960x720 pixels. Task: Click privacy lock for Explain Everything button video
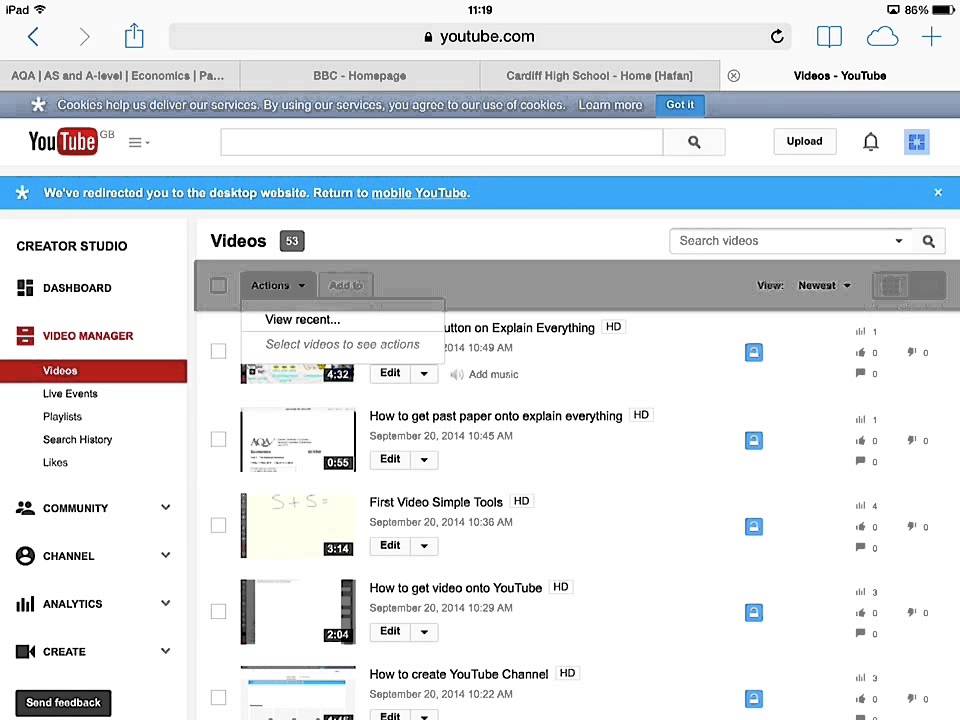tap(754, 352)
